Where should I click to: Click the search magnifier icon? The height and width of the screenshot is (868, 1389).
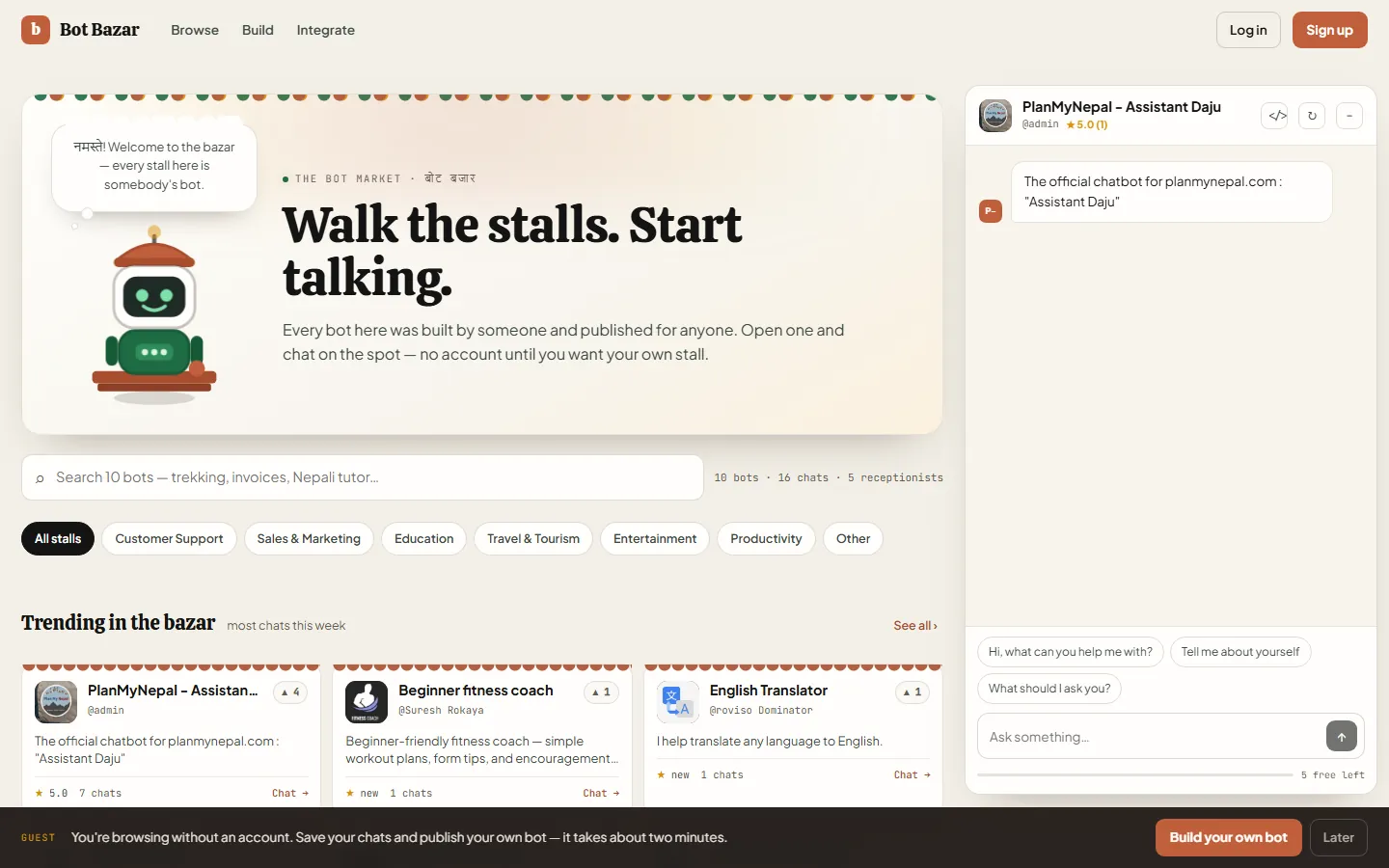point(40,478)
